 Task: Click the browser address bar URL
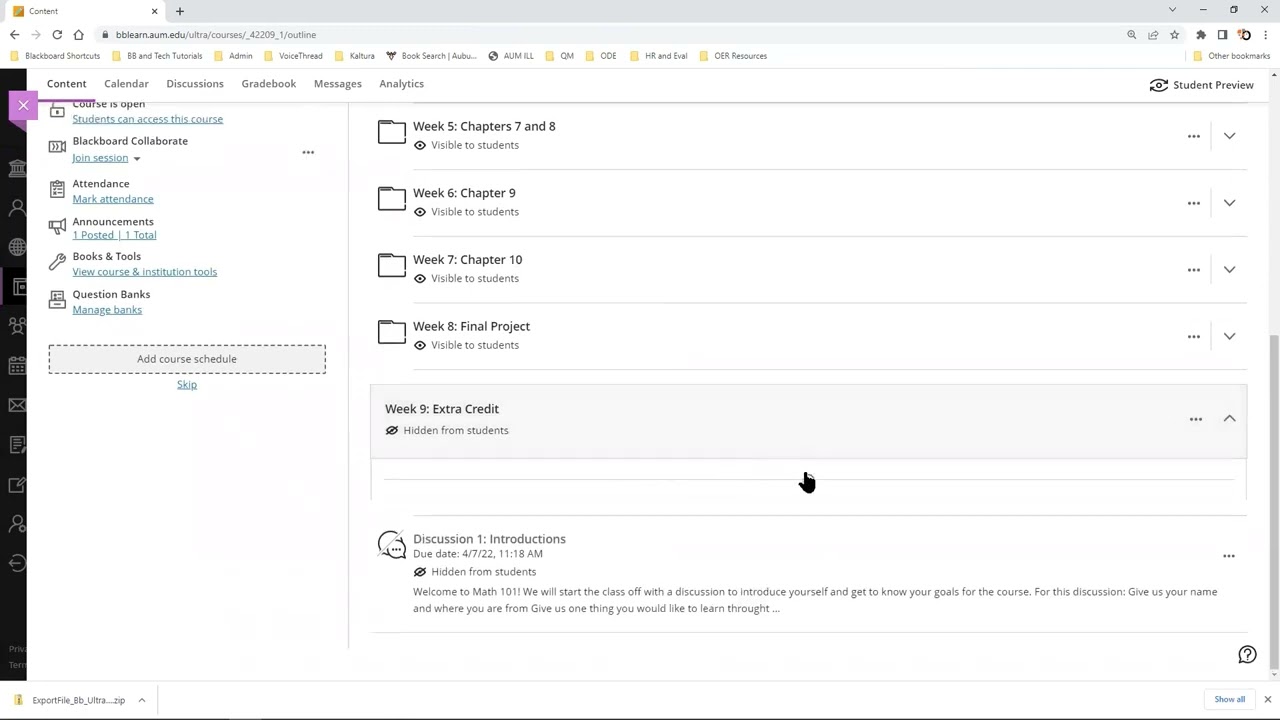(216, 35)
